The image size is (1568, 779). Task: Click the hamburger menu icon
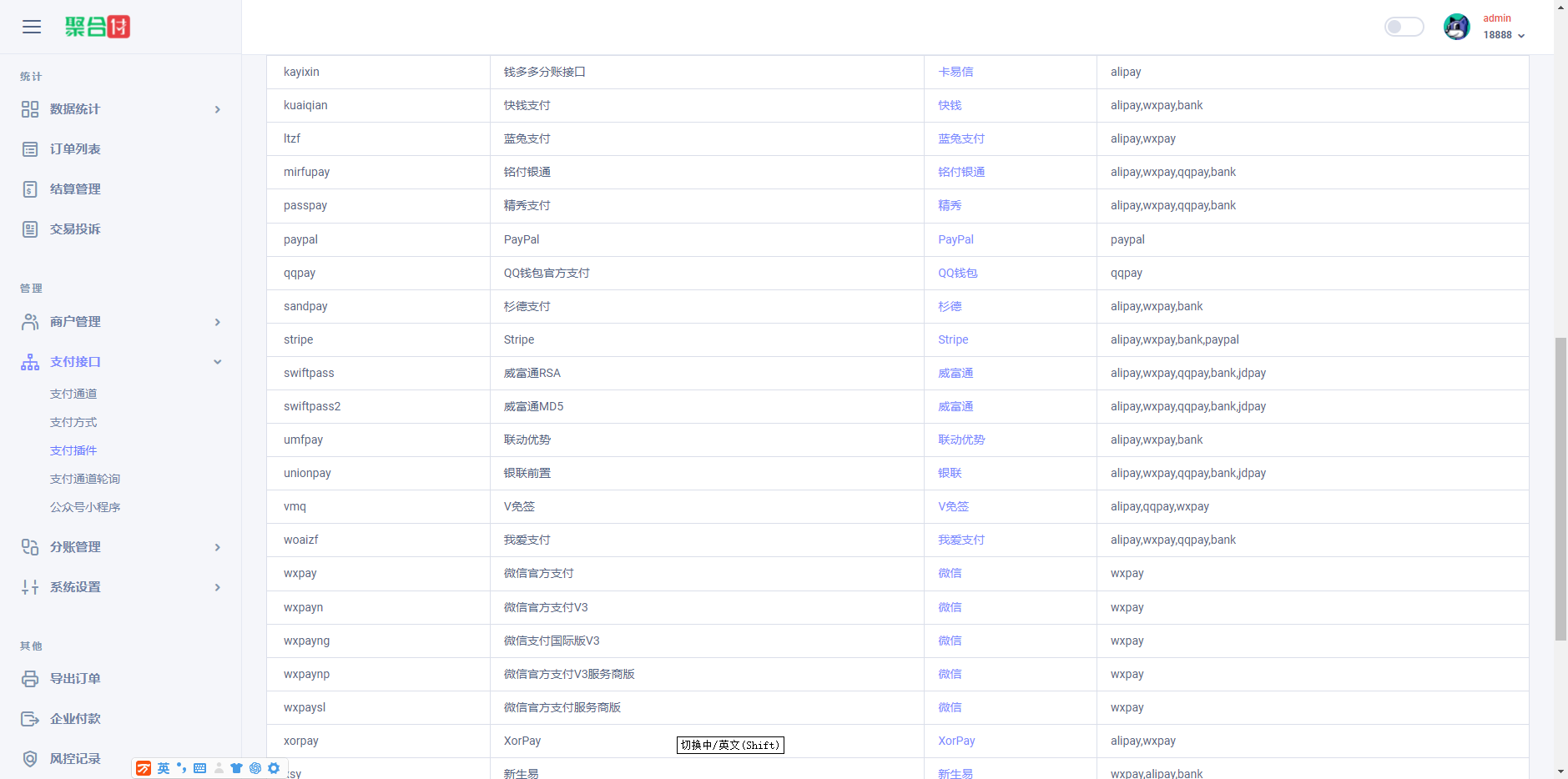coord(32,27)
